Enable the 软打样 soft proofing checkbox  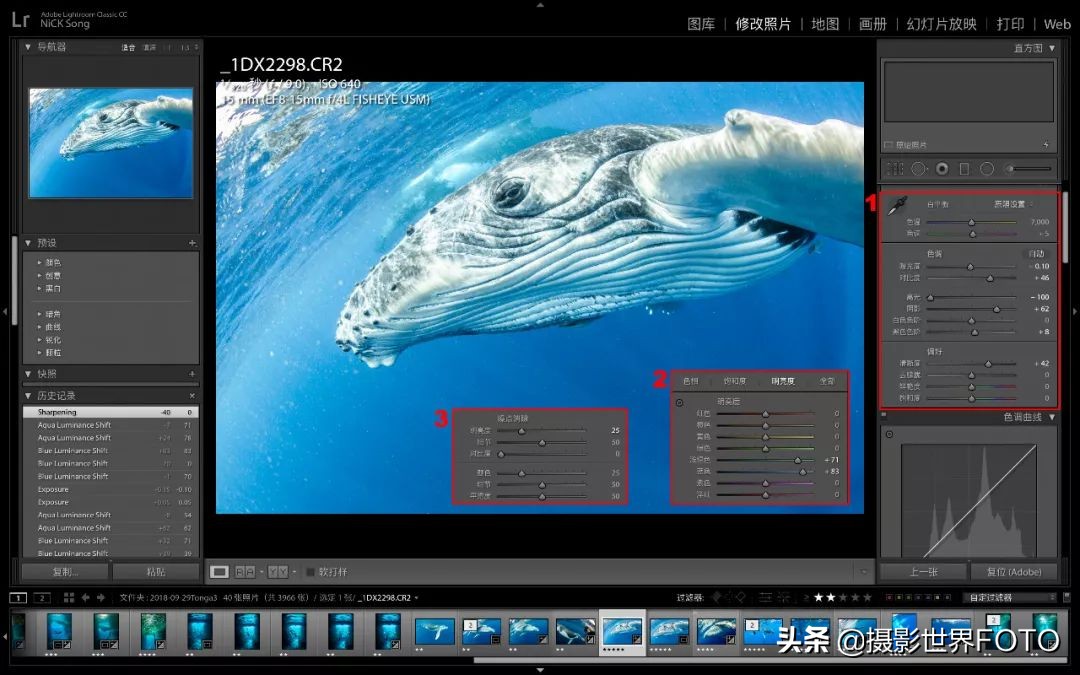point(311,572)
